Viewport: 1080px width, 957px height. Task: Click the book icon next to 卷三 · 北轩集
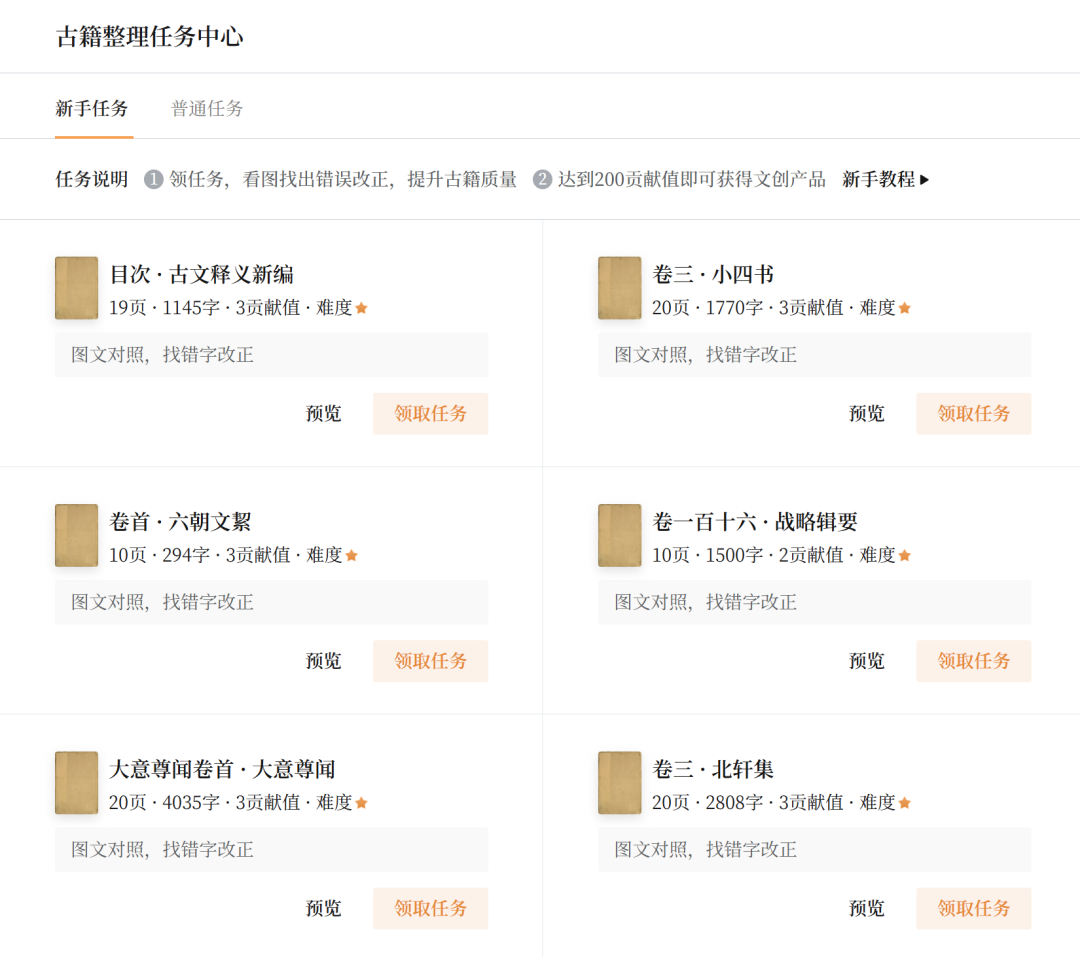click(x=619, y=782)
